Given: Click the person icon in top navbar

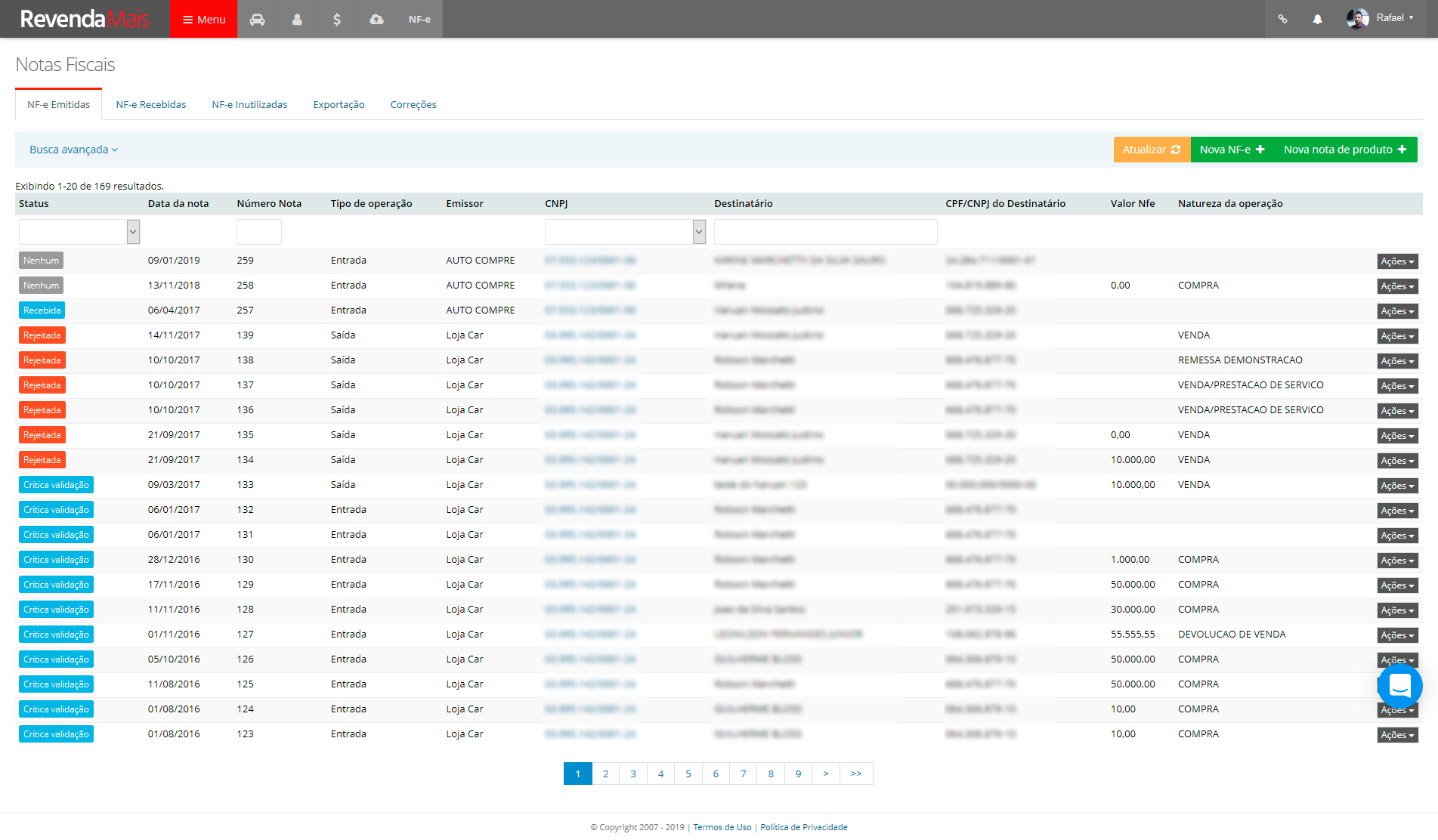Looking at the screenshot, I should pyautogui.click(x=297, y=19).
